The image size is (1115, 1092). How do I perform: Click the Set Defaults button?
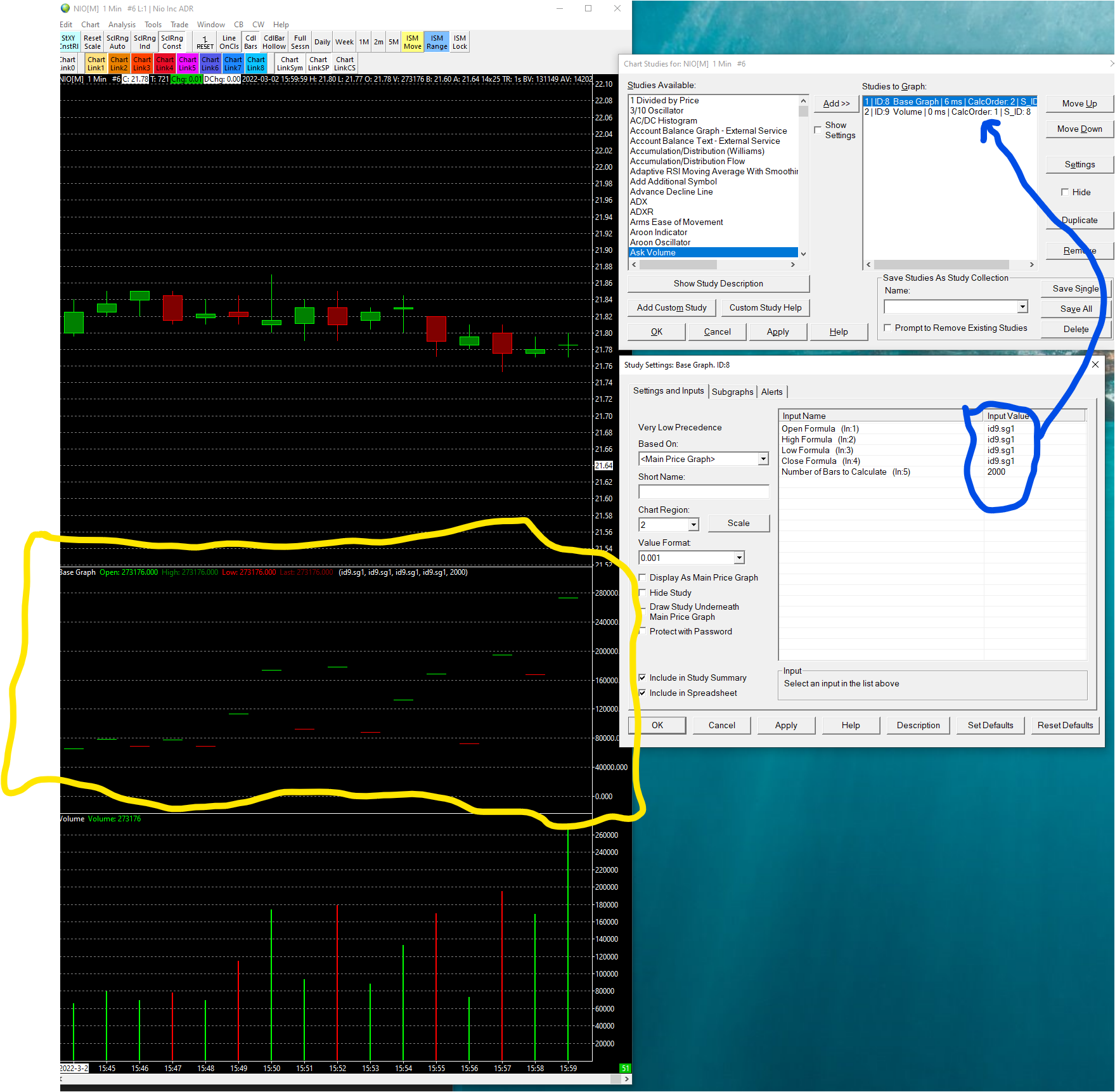tap(990, 725)
